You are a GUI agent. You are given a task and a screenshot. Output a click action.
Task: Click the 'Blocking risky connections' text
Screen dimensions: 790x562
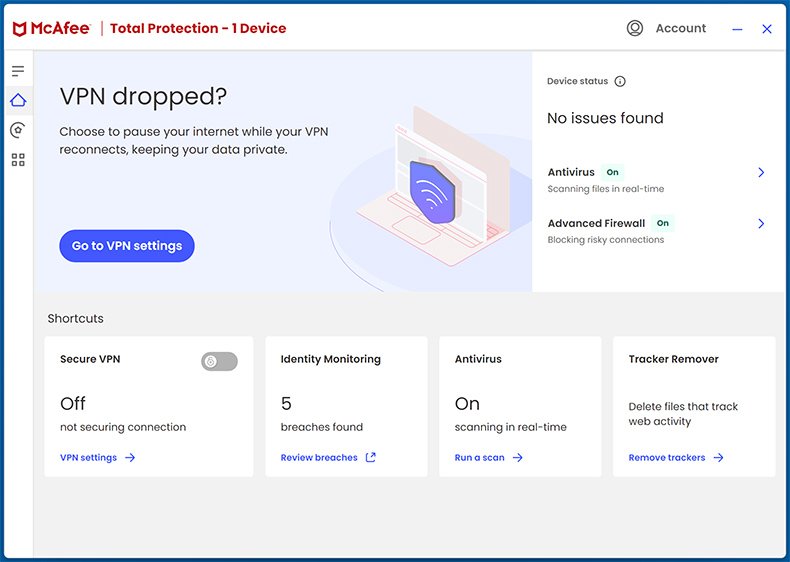pos(606,240)
